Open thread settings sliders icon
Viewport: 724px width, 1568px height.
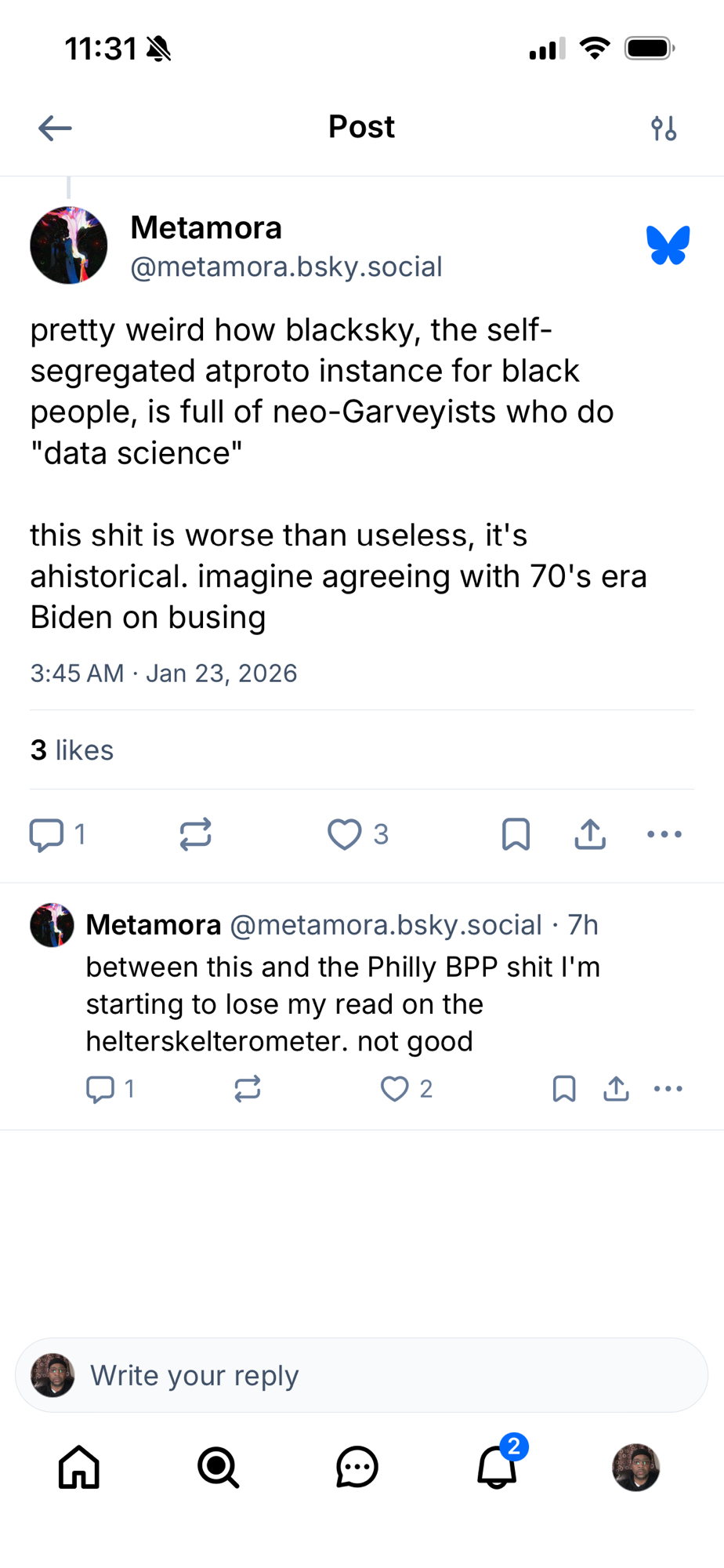[664, 128]
